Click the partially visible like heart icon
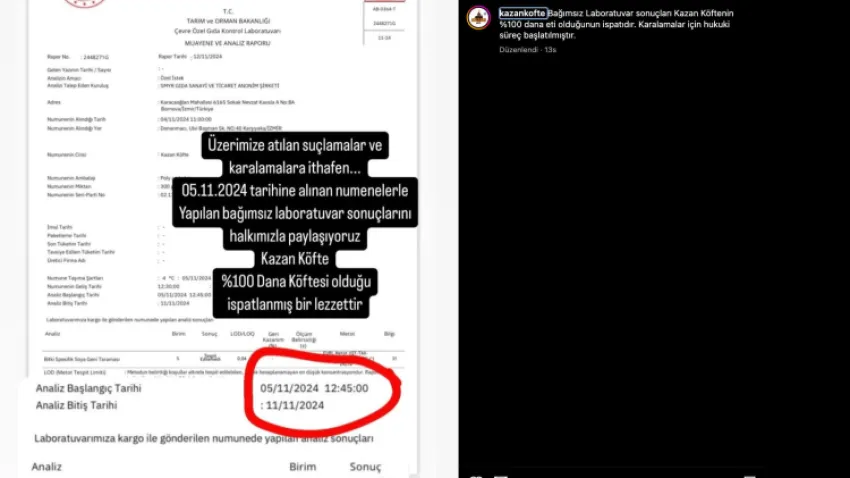The width and height of the screenshot is (850, 478). [x=476, y=476]
